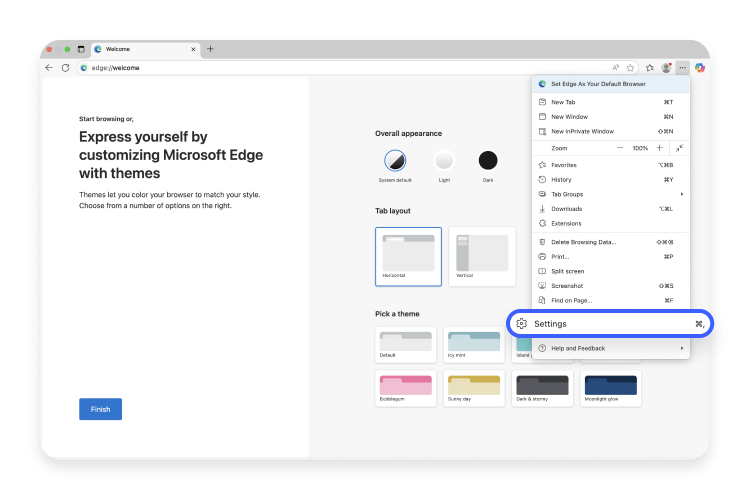Viewport: 750px width, 500px height.
Task: Enter full screen via zoom row arrows icon
Action: click(x=679, y=148)
